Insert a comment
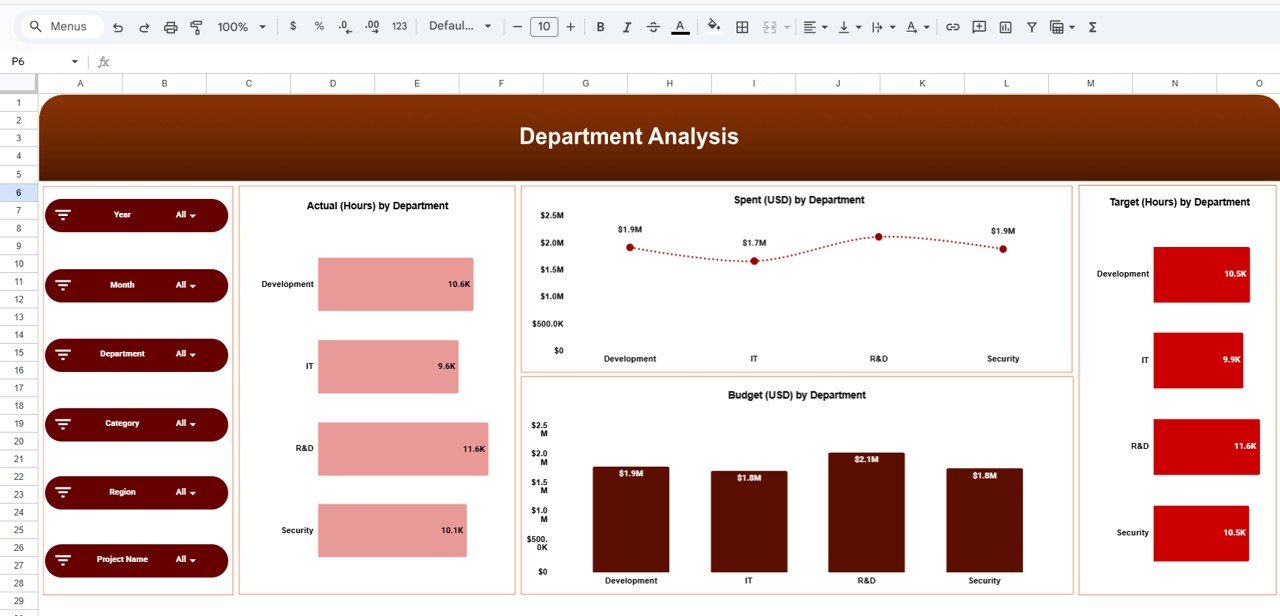 [978, 27]
